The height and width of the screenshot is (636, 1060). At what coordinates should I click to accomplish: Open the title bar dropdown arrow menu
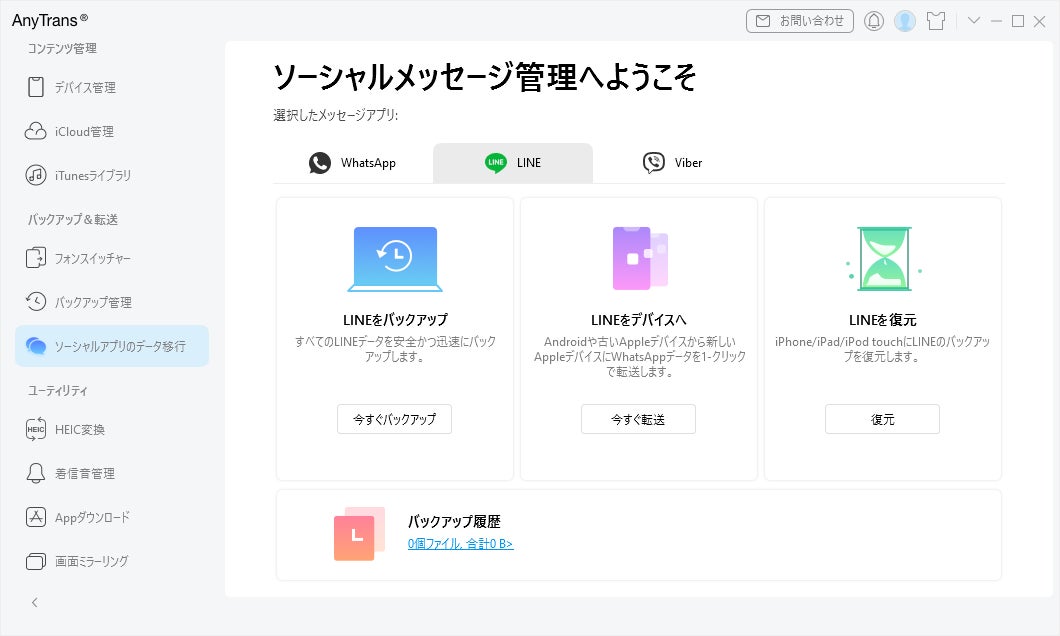tap(973, 20)
